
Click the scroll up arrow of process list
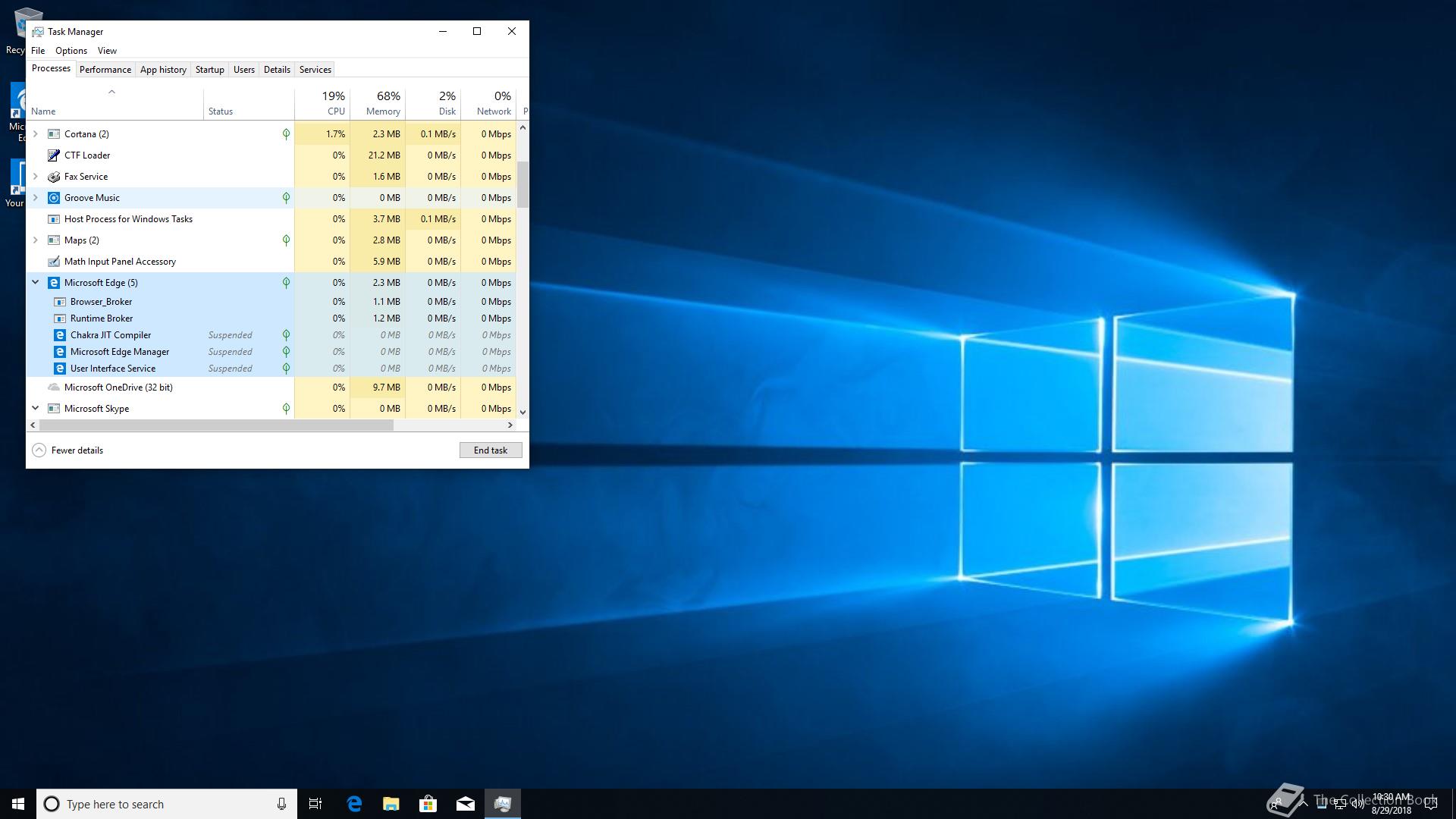tap(522, 128)
